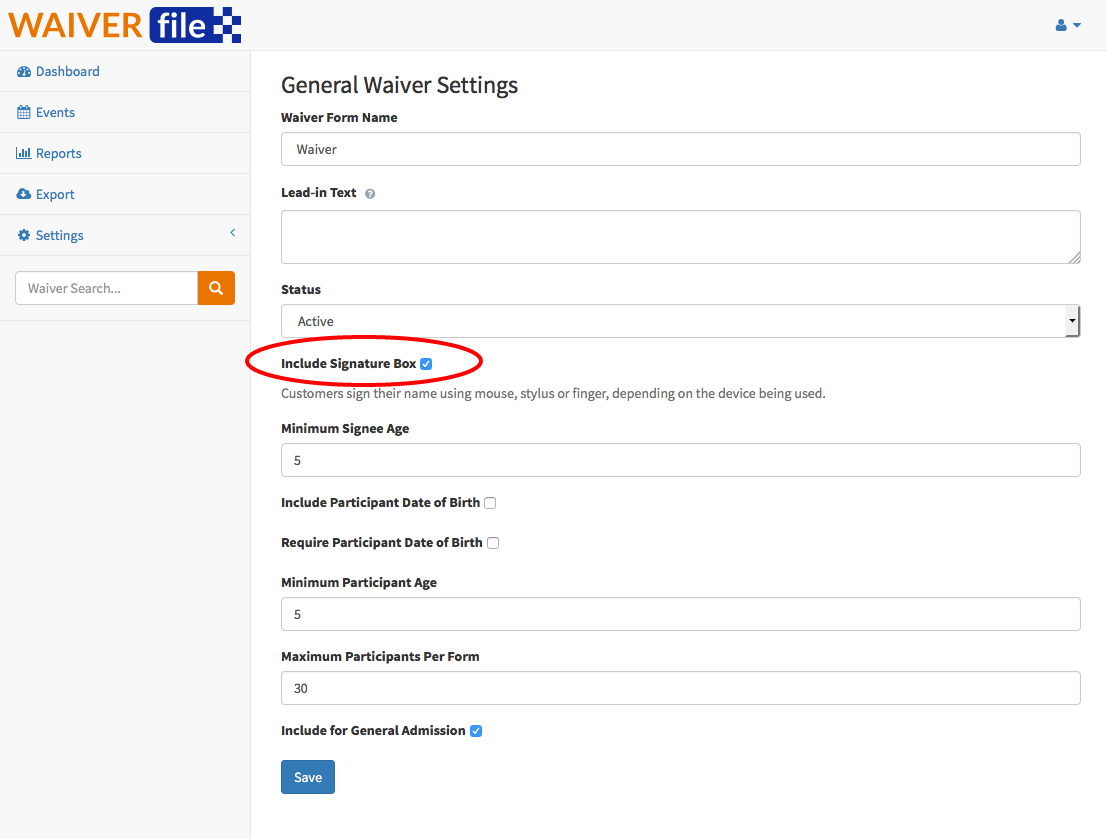The height and width of the screenshot is (839, 1107).
Task: Save the General Waiver Settings
Action: pyautogui.click(x=307, y=776)
